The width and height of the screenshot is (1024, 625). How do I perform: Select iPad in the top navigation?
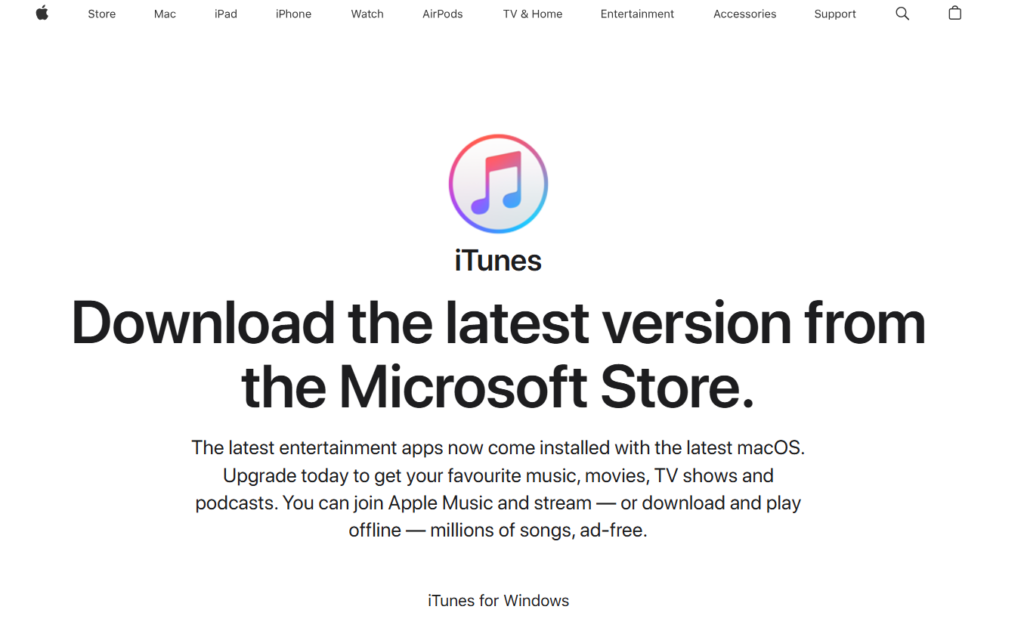click(226, 14)
